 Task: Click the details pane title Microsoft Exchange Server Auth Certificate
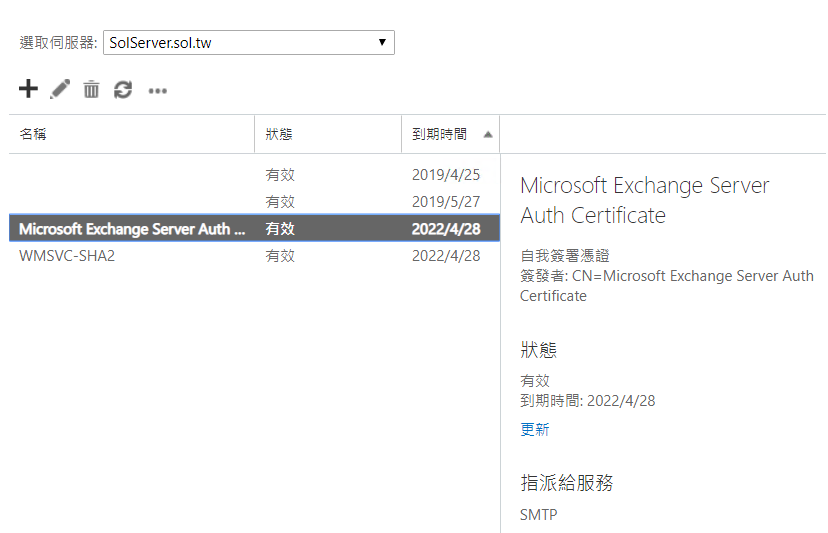click(644, 200)
